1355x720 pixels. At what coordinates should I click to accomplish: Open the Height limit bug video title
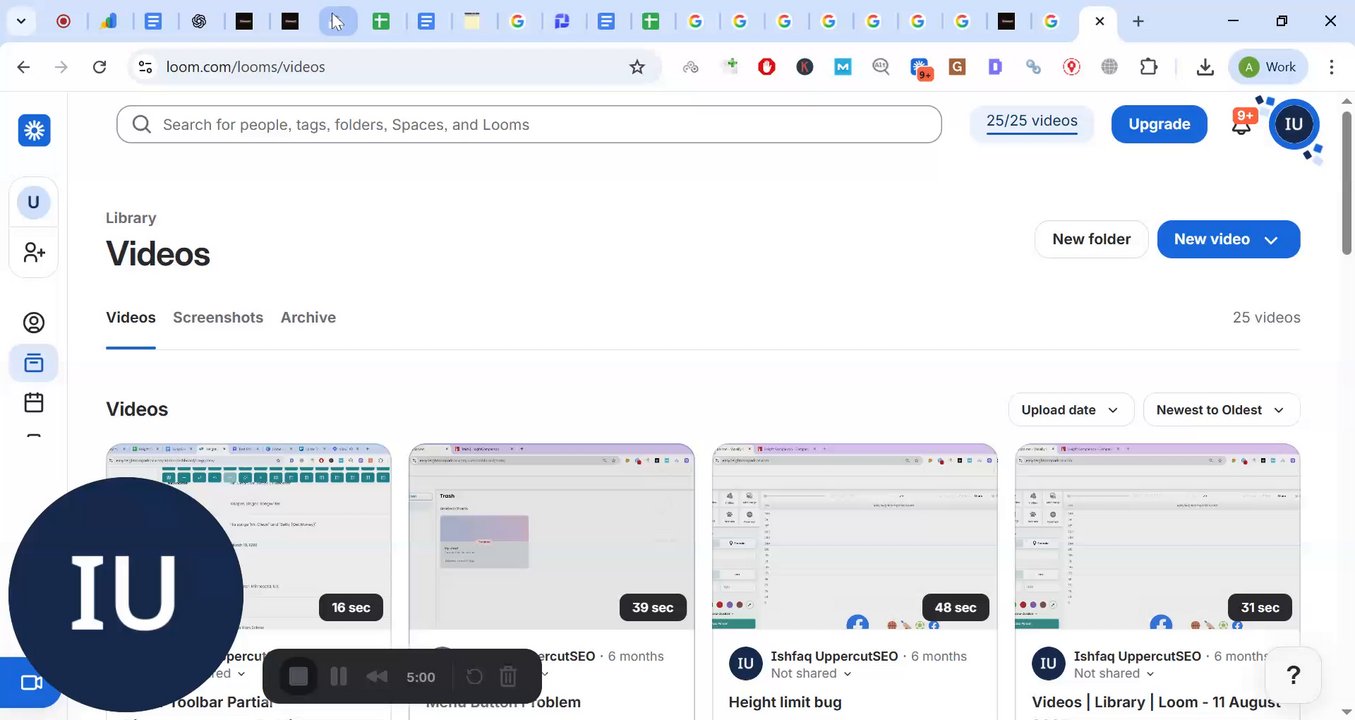pyautogui.click(x=785, y=702)
